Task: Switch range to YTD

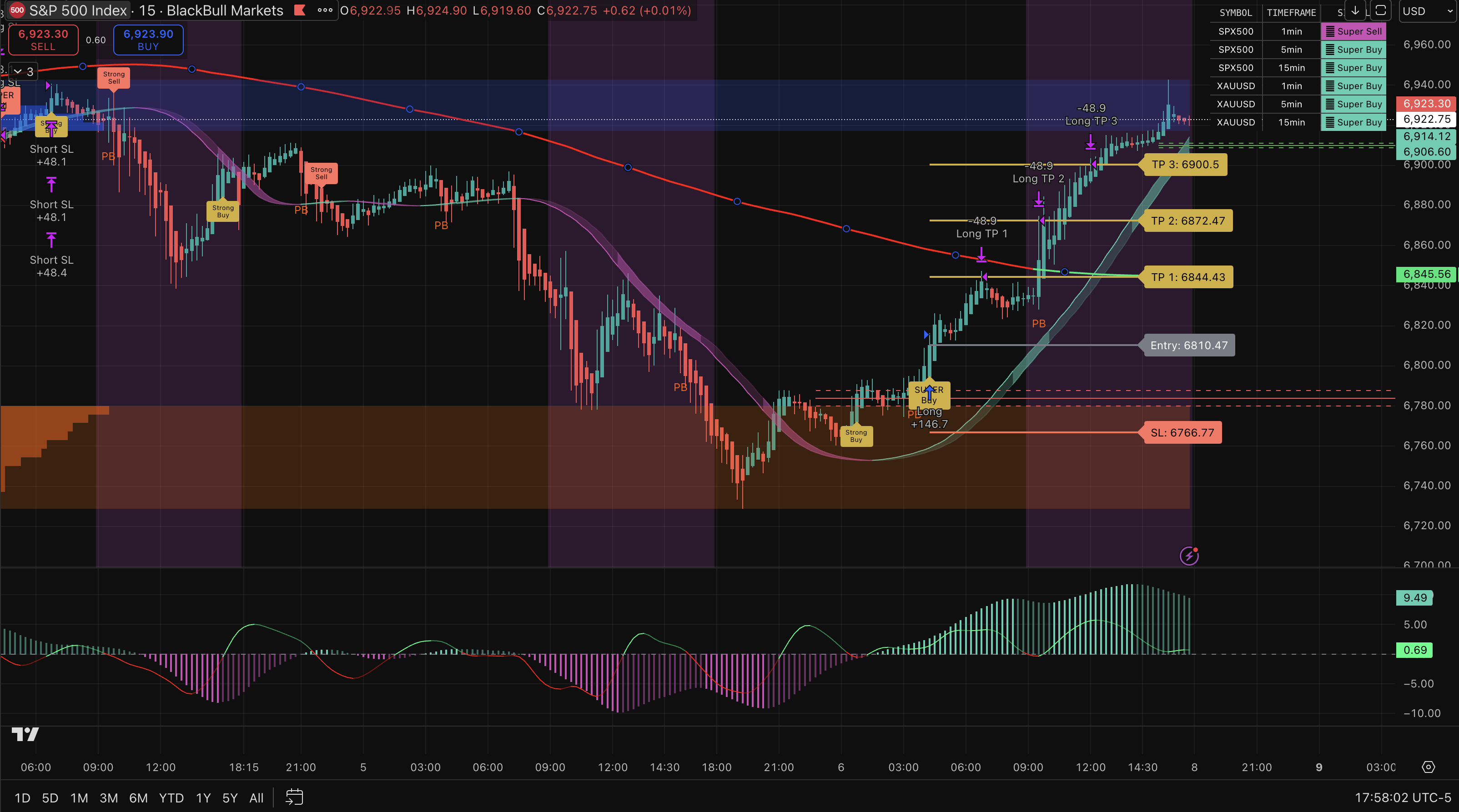Action: (171, 798)
